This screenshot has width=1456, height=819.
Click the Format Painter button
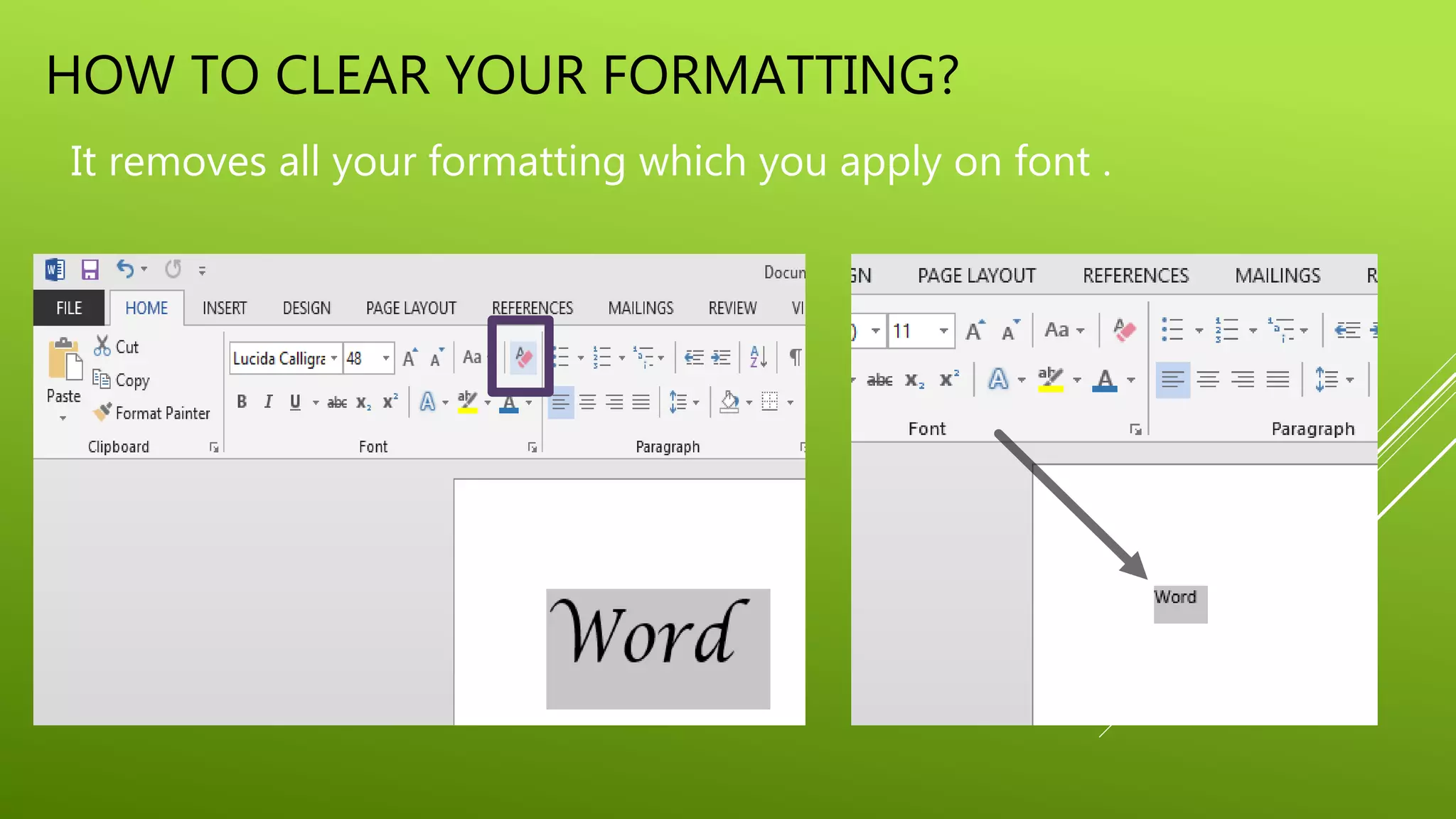(151, 412)
